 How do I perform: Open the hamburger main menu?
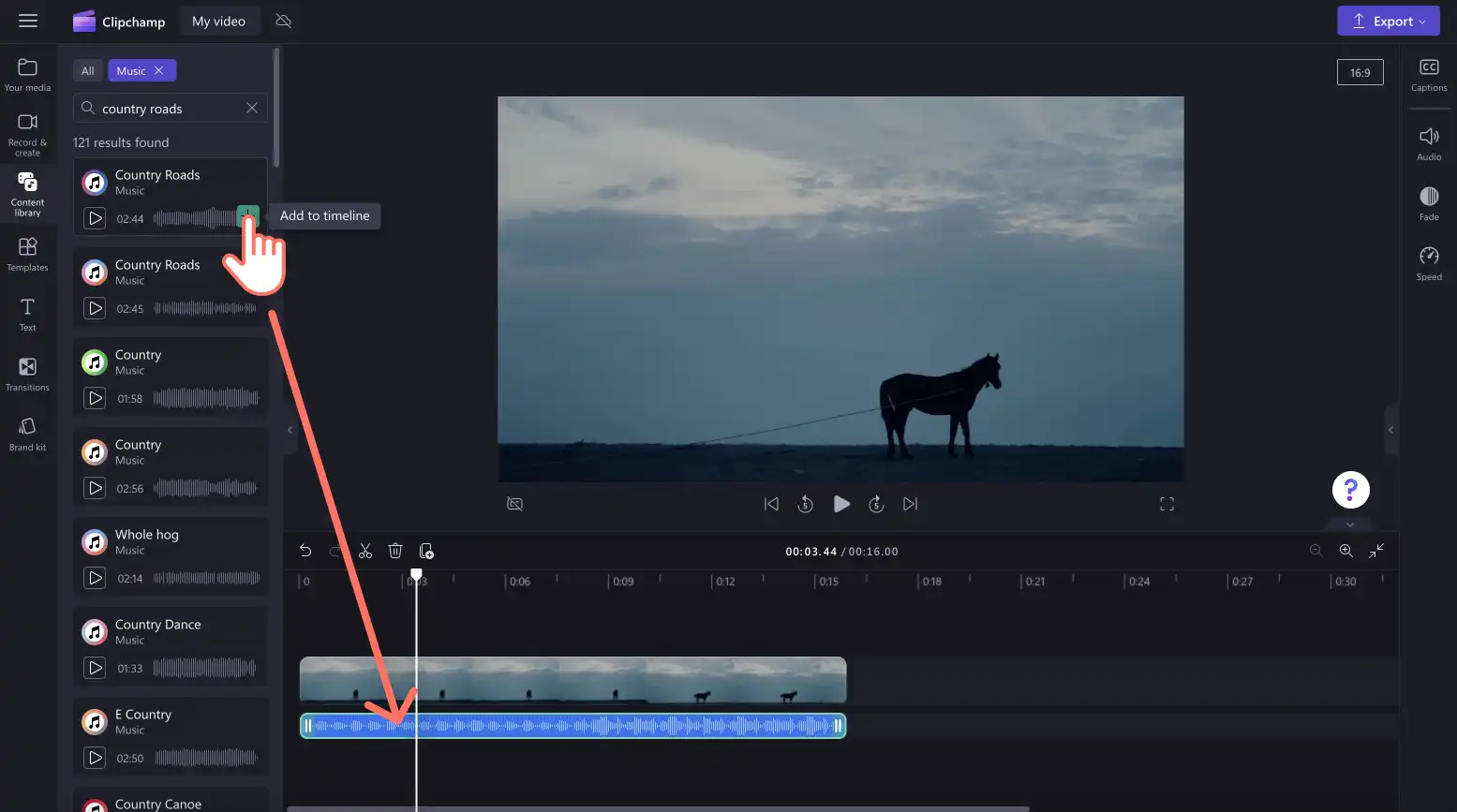pos(28,21)
